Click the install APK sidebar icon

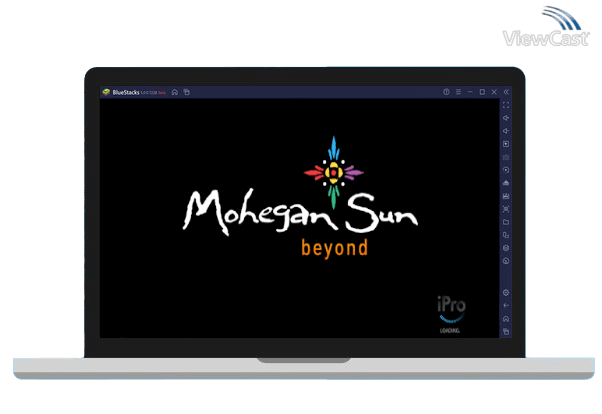pos(506,183)
